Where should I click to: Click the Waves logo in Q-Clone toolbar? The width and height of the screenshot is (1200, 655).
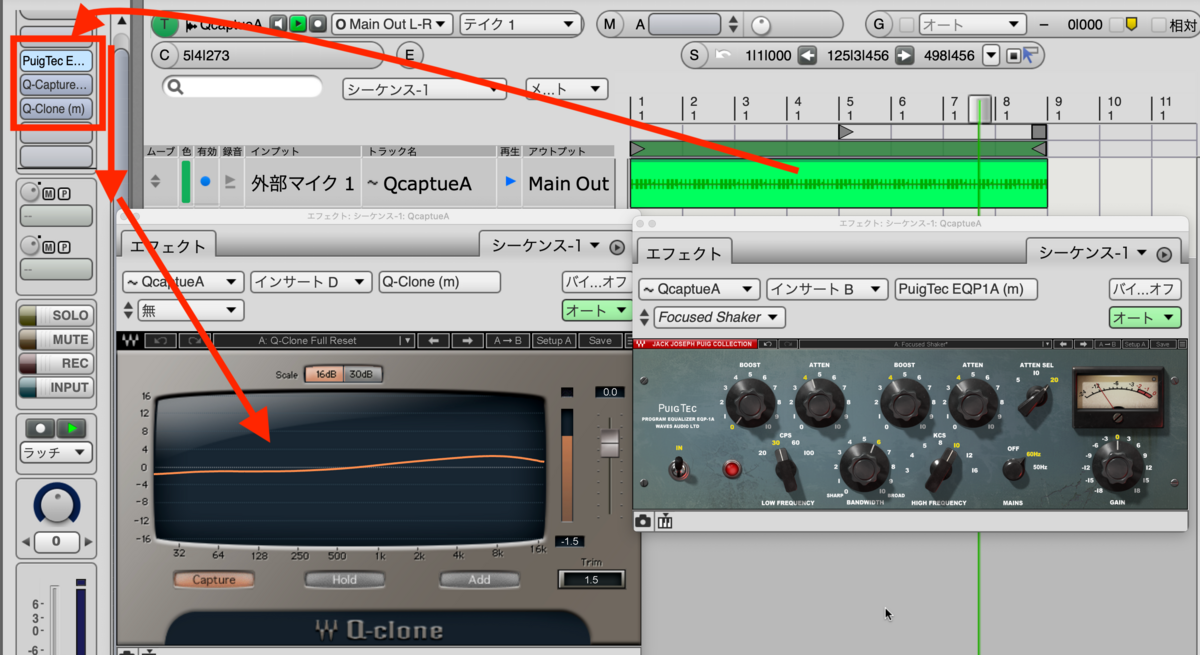pos(129,340)
